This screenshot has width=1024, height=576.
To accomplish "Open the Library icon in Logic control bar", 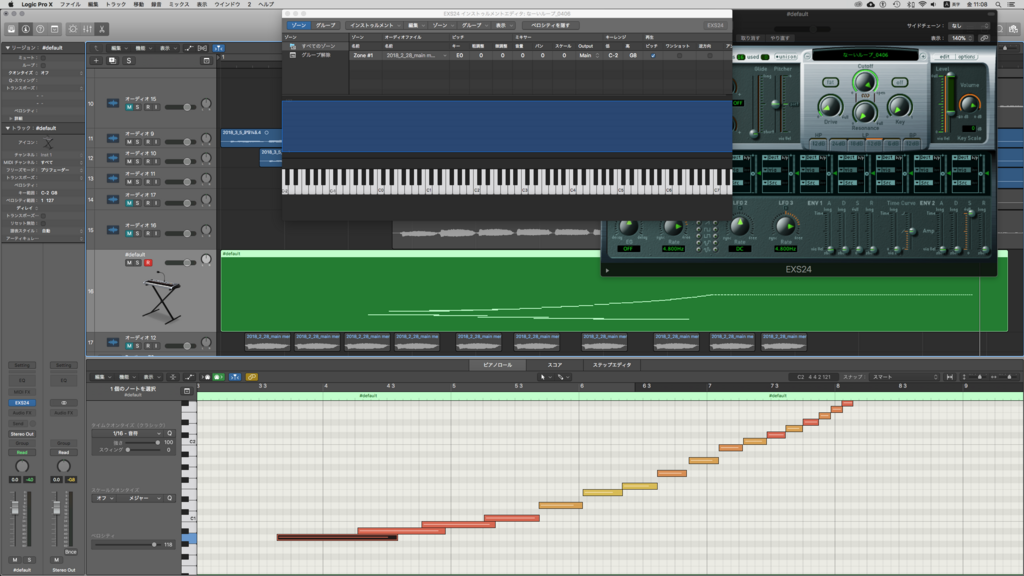I will [11, 29].
